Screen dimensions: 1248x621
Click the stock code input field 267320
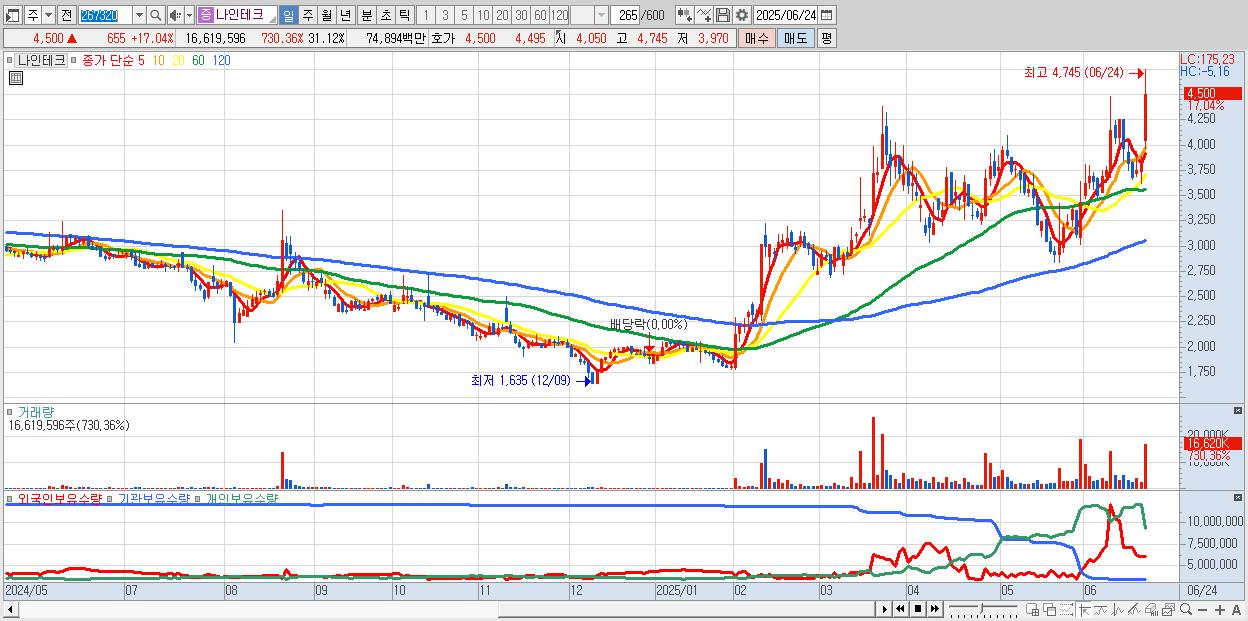[105, 15]
